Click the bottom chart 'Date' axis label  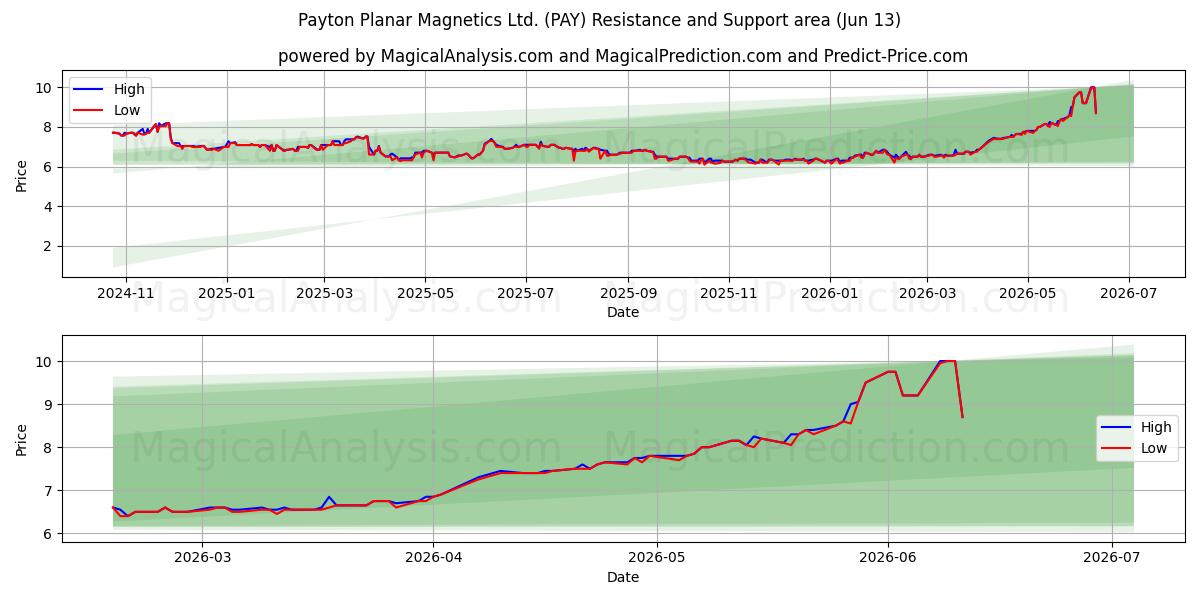[623, 577]
